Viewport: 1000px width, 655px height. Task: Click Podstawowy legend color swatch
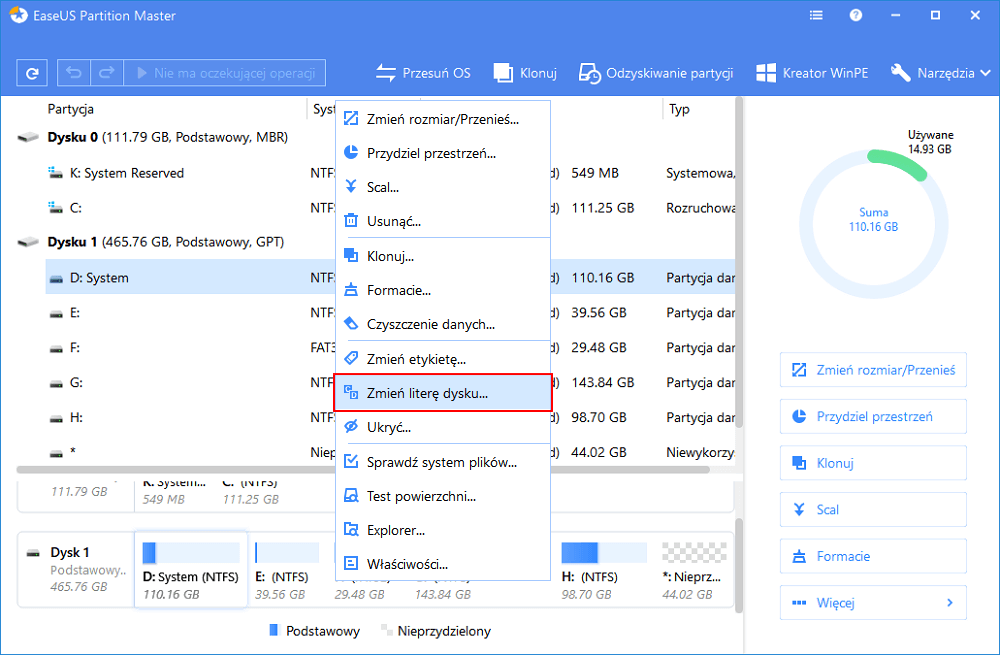click(x=274, y=631)
